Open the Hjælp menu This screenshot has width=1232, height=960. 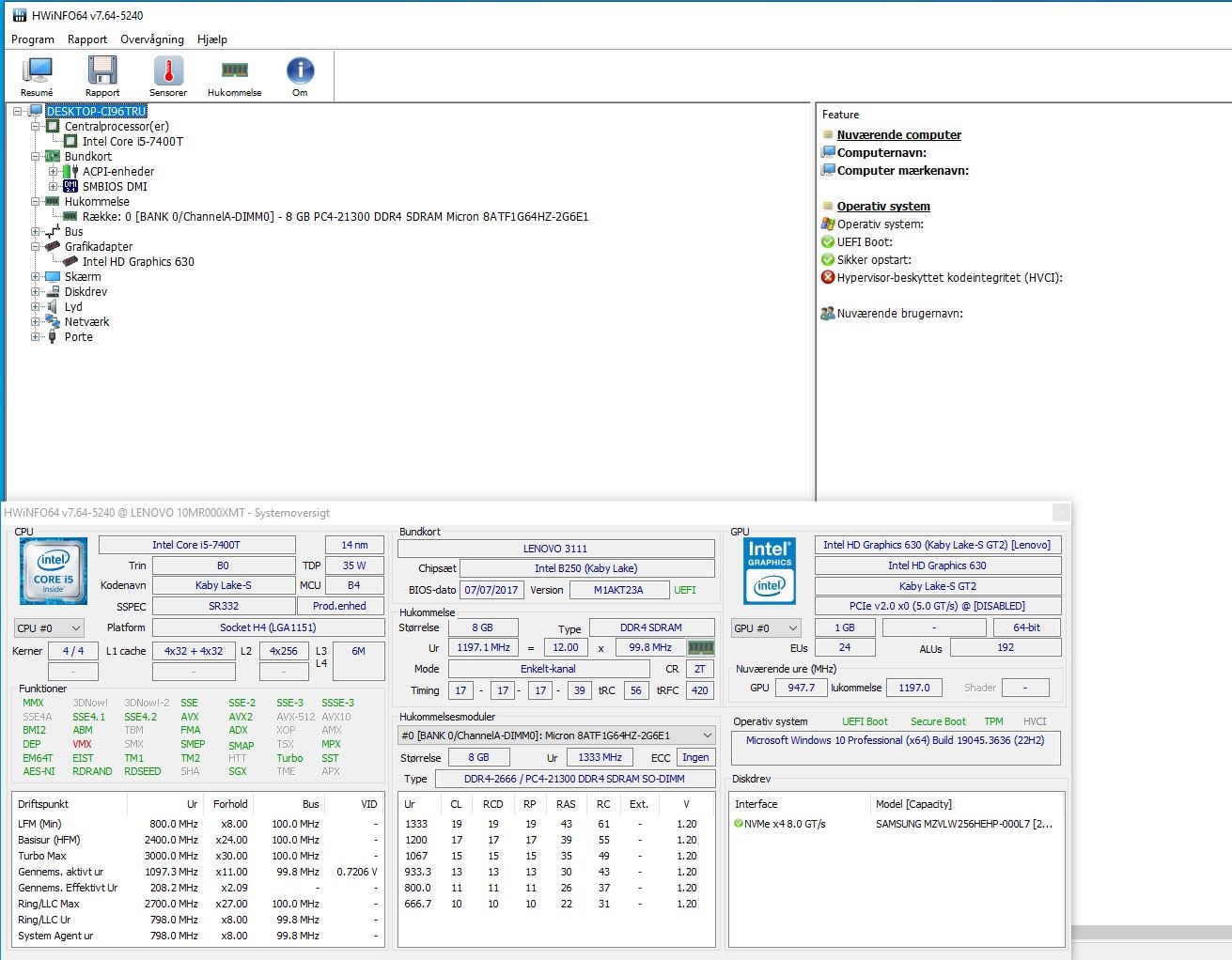[212, 39]
